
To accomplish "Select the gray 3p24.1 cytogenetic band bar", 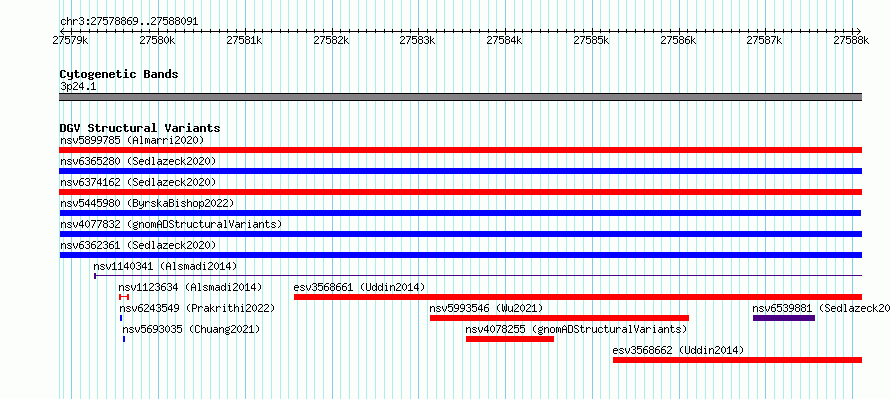I will click(x=460, y=97).
